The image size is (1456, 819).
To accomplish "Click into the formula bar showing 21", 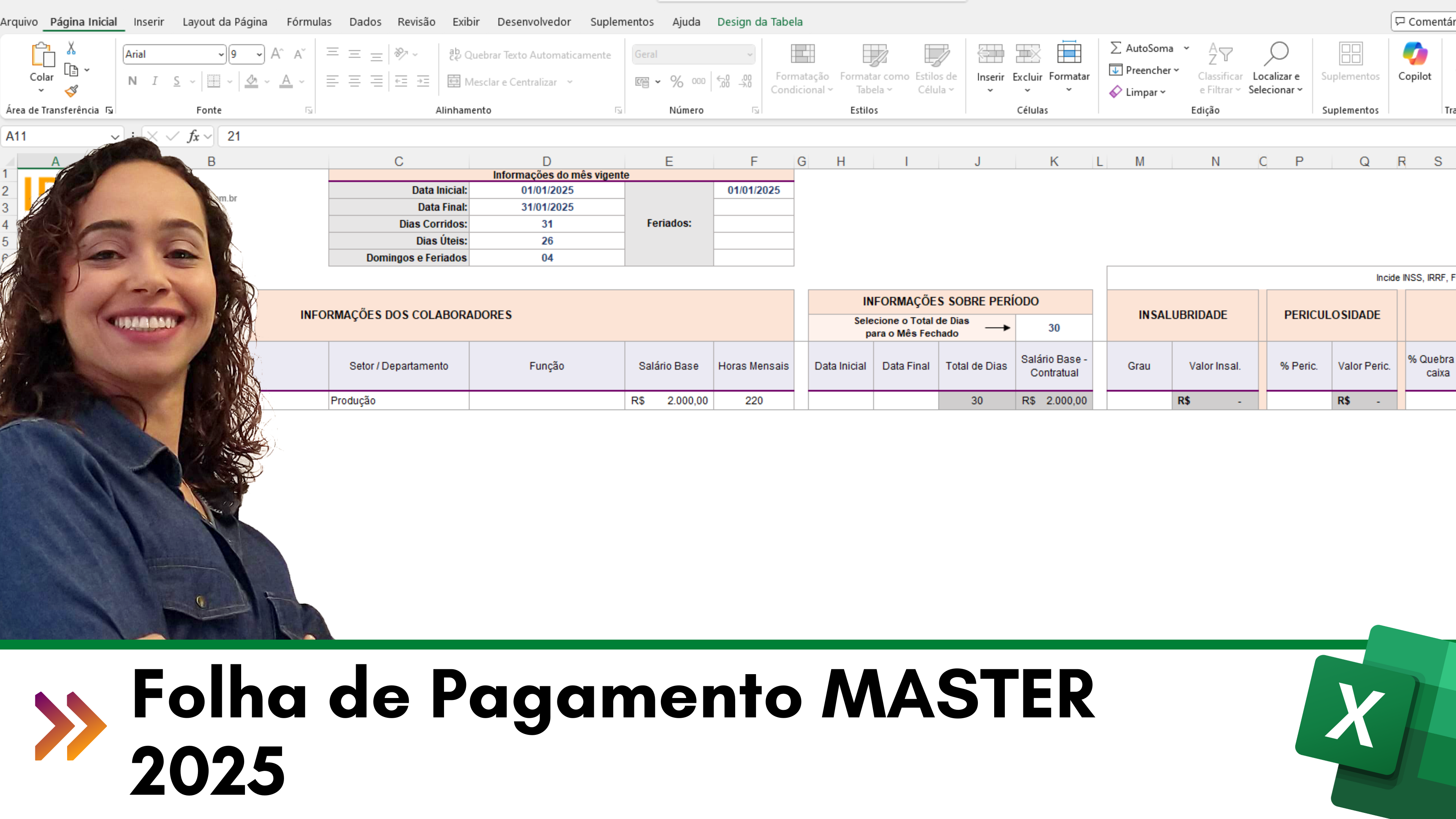I will pos(836,136).
